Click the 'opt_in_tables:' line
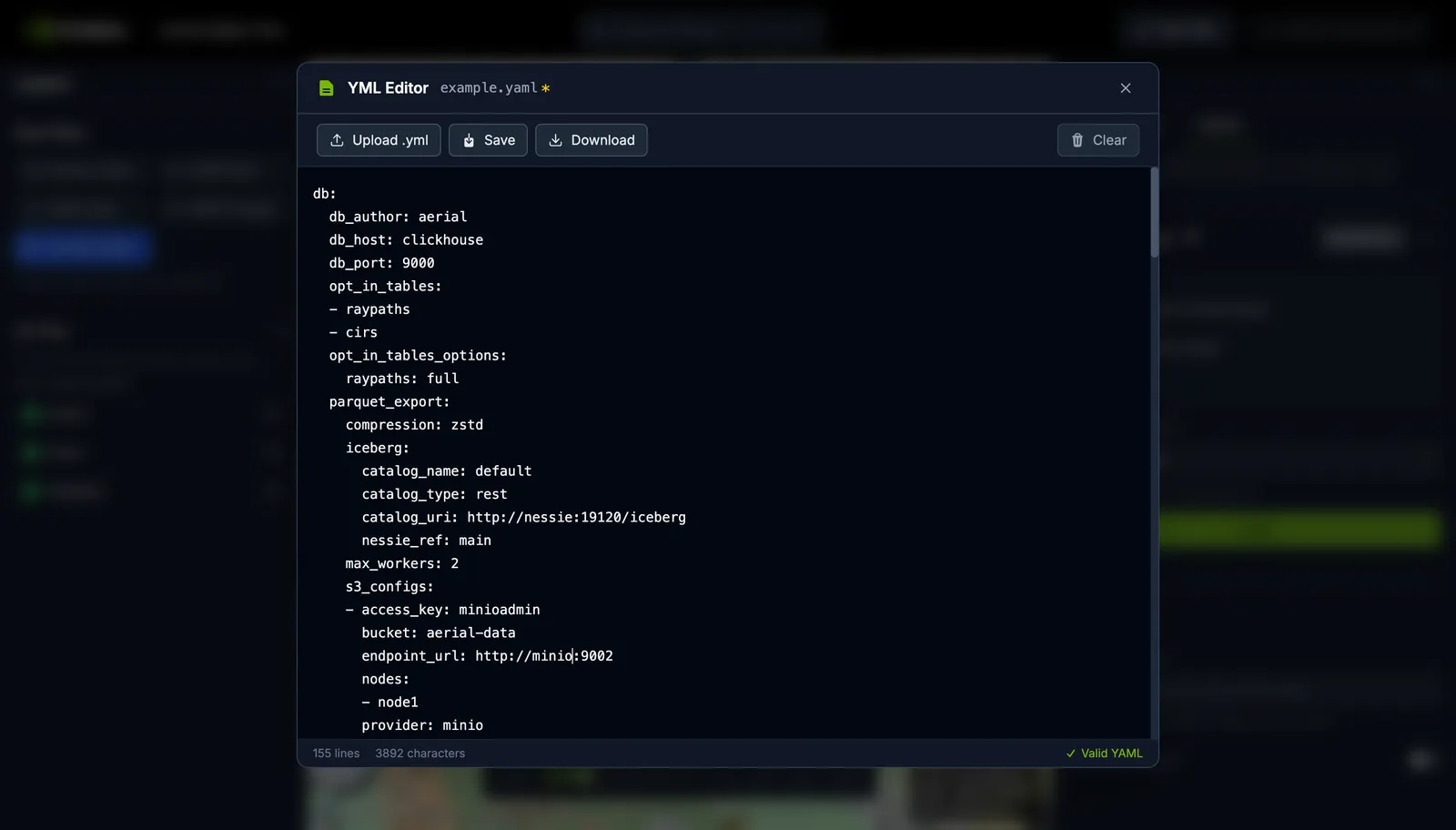This screenshot has width=1456, height=830. click(385, 287)
